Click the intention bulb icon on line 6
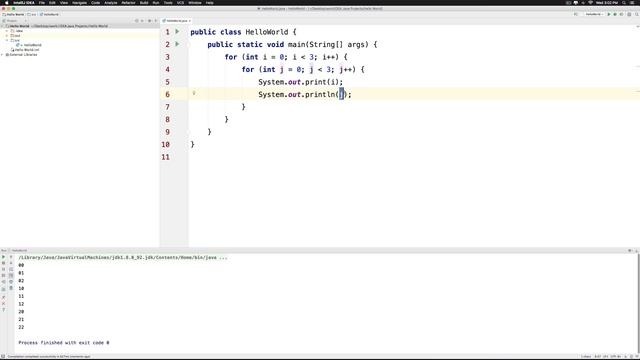The height and width of the screenshot is (360, 640). click(x=194, y=93)
